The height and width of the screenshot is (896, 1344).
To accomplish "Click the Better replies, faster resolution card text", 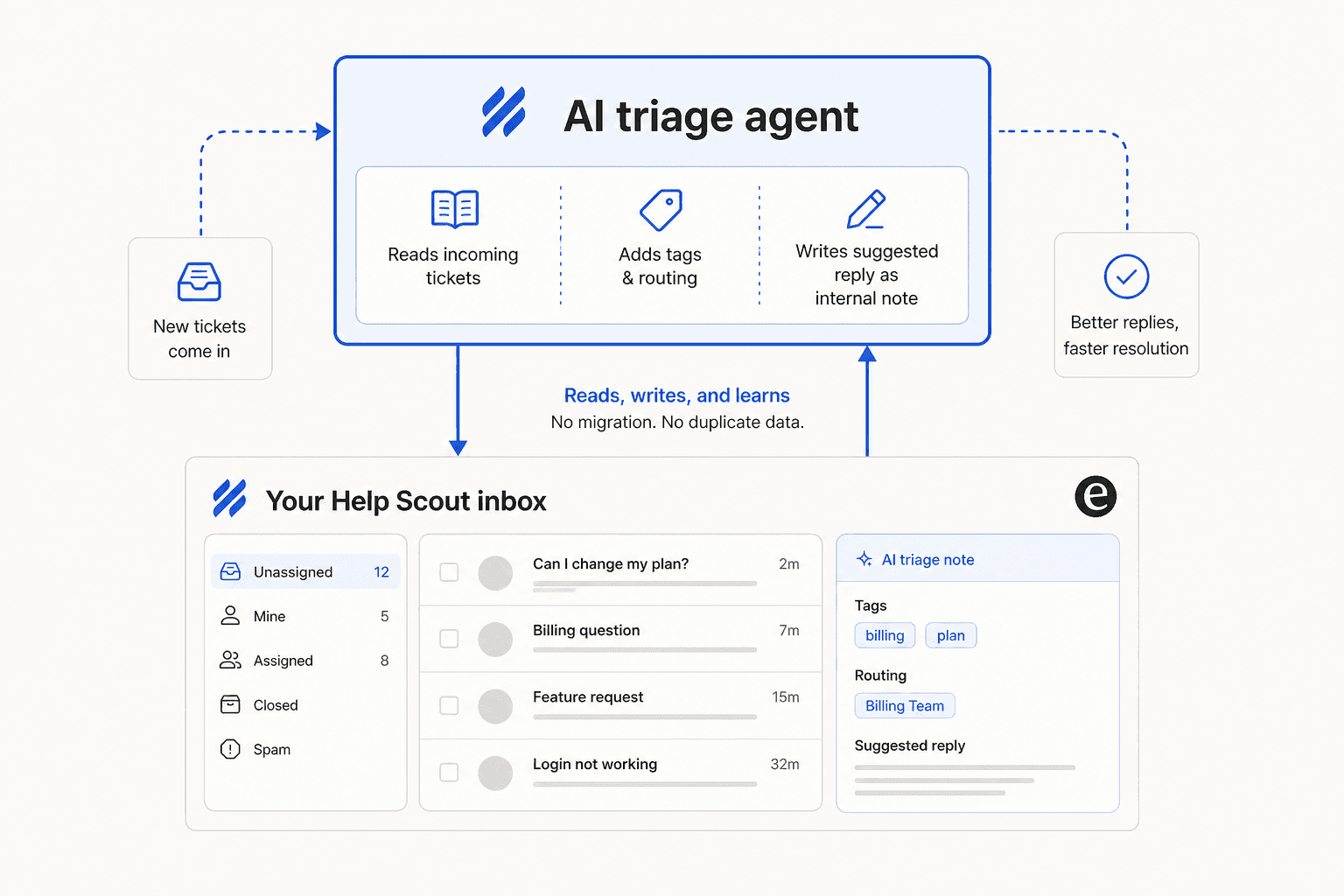I will pyautogui.click(x=1126, y=335).
